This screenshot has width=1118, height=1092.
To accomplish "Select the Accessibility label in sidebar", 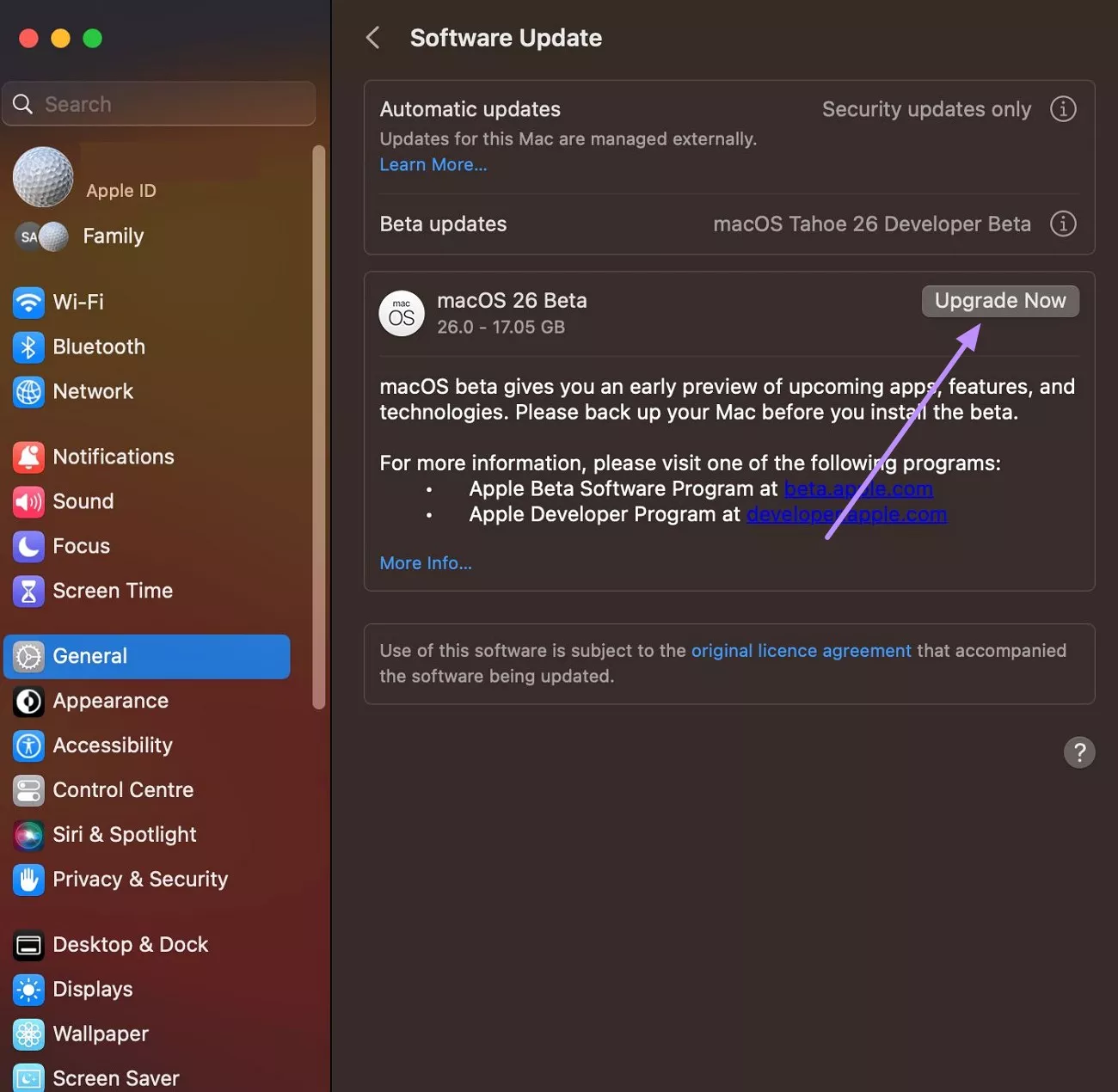I will [113, 745].
